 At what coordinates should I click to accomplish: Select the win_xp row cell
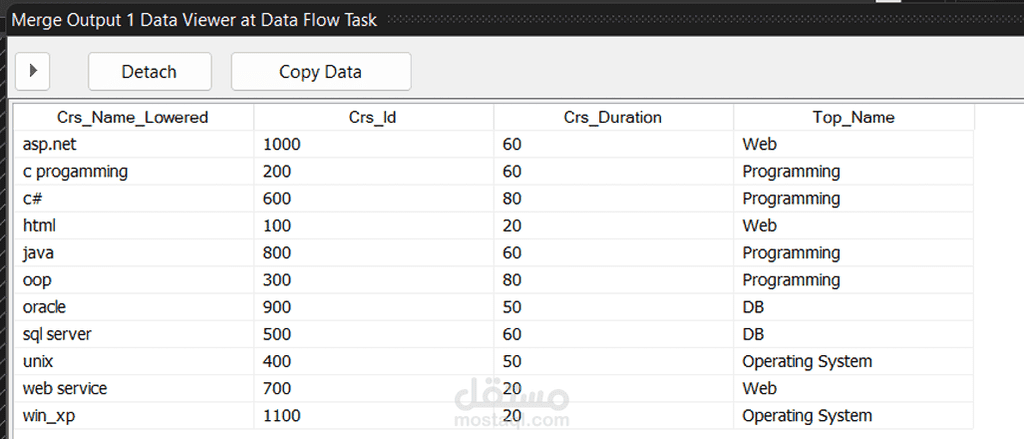tap(133, 415)
